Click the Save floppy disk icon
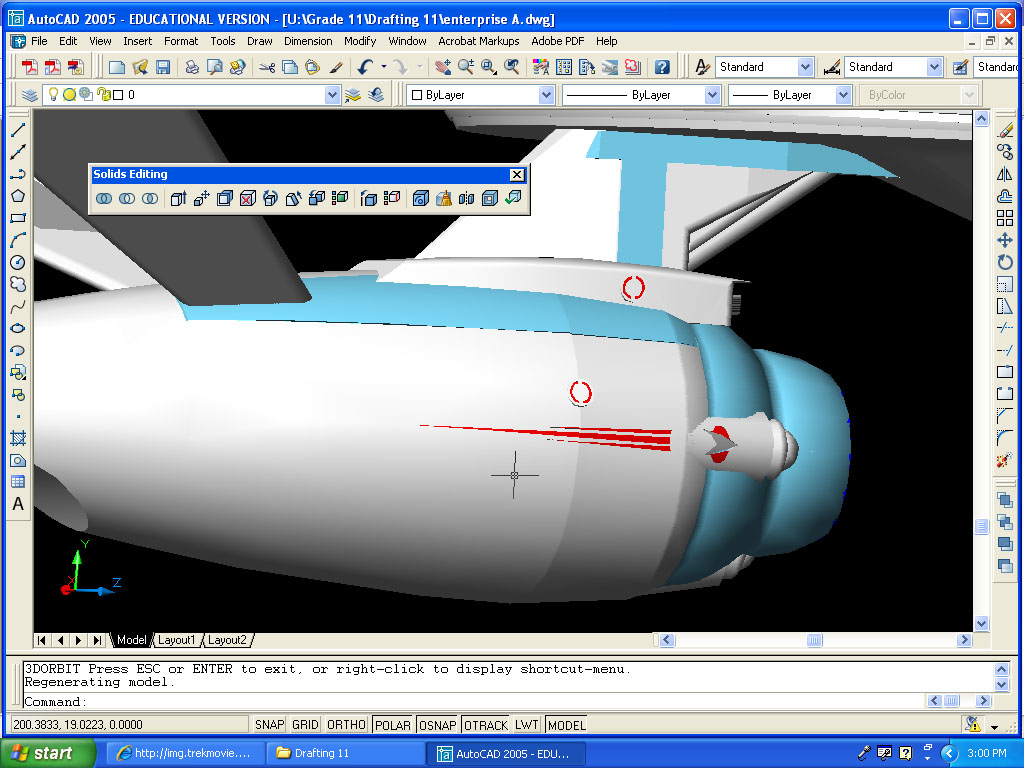Viewport: 1024px width, 768px height. click(x=162, y=67)
